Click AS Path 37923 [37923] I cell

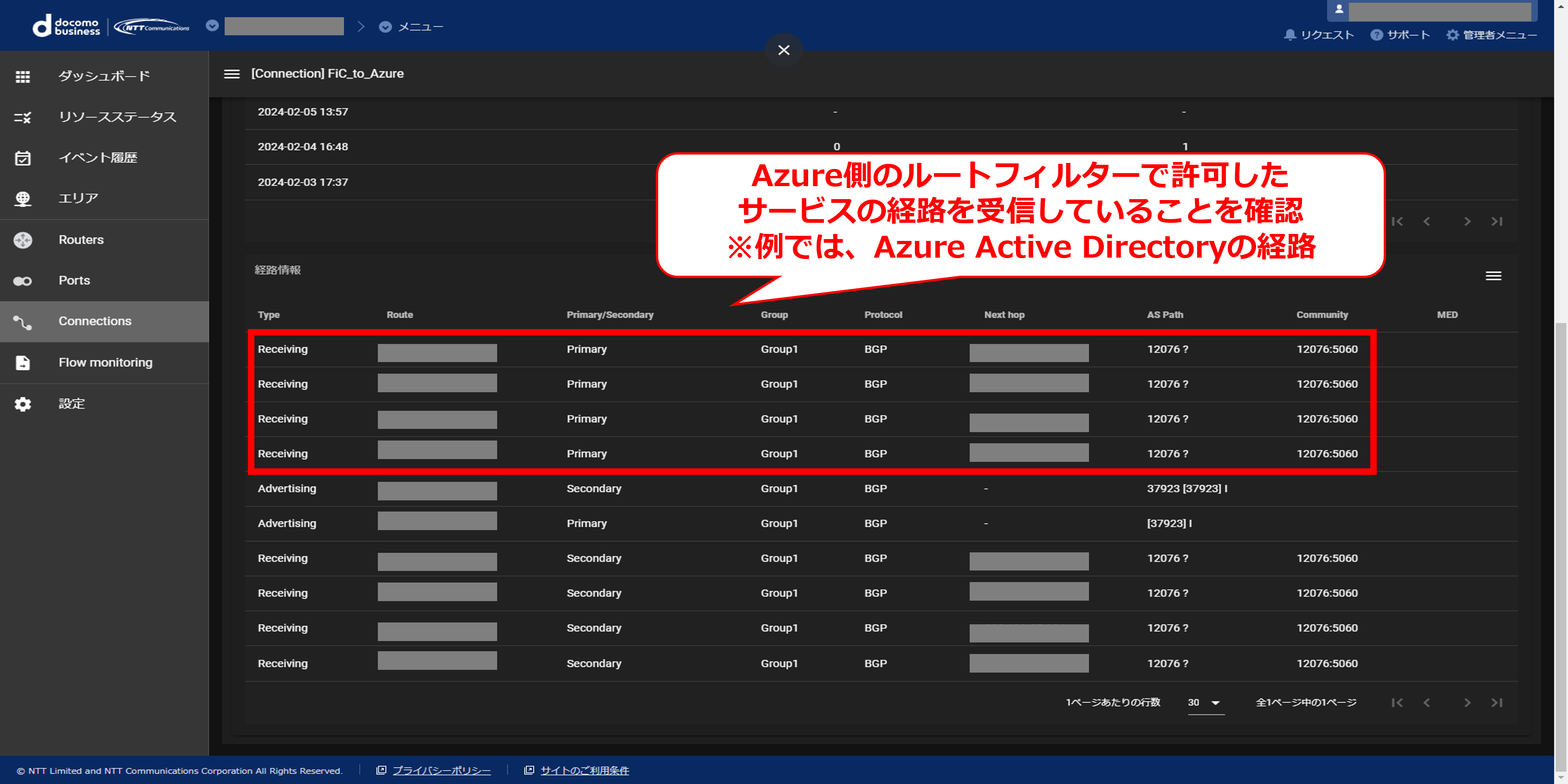pyautogui.click(x=1186, y=489)
